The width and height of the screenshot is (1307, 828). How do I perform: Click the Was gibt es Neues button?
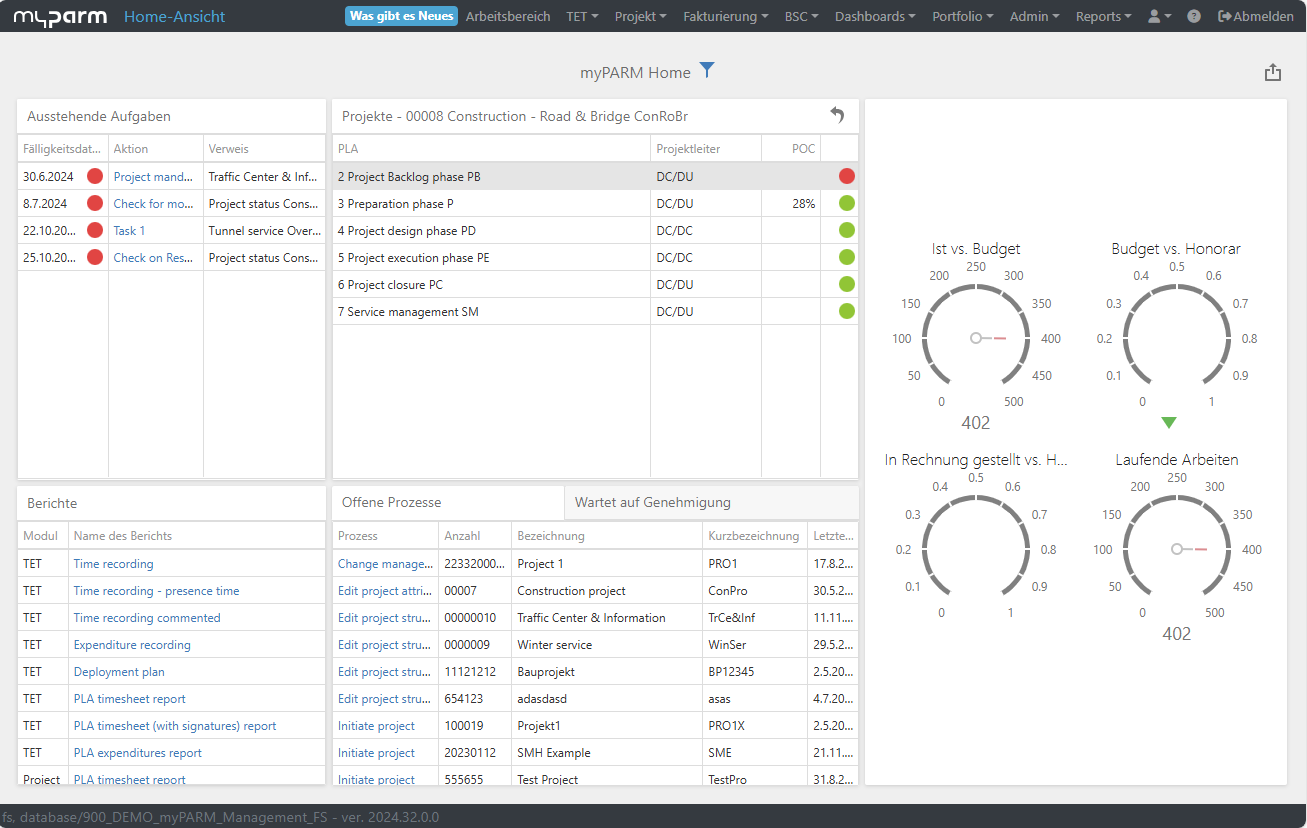(401, 16)
